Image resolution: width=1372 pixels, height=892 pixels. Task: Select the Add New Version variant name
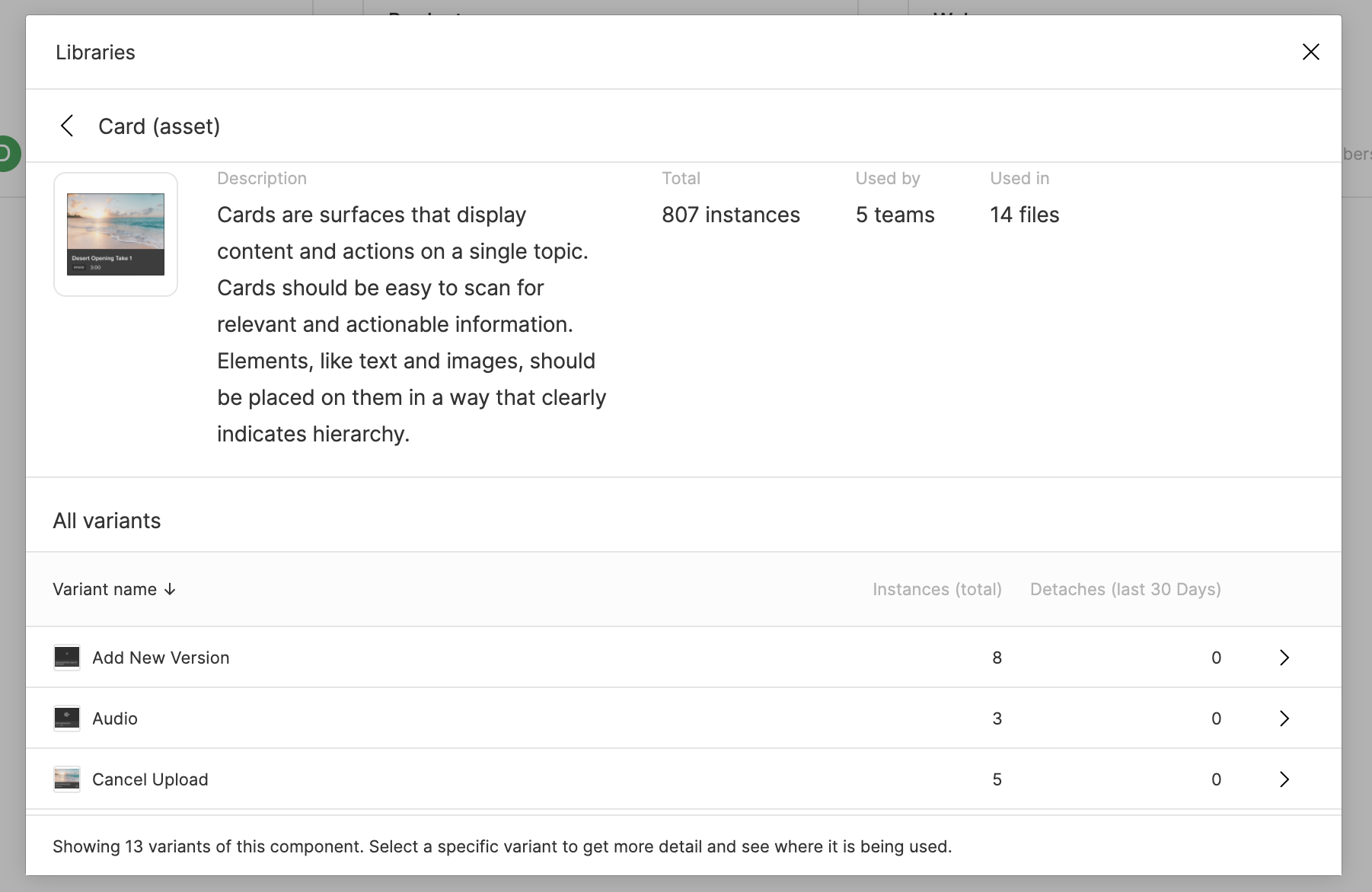tap(161, 658)
